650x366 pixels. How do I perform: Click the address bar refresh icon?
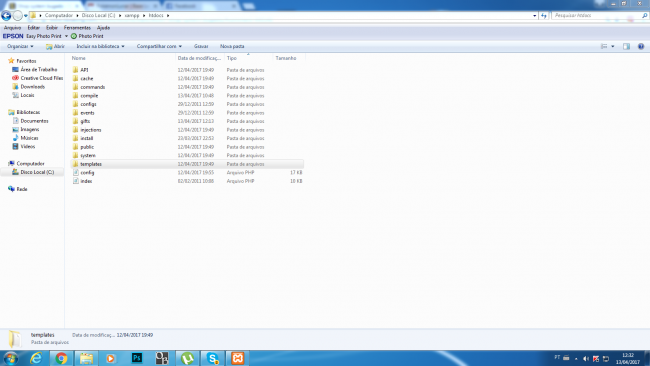544,15
